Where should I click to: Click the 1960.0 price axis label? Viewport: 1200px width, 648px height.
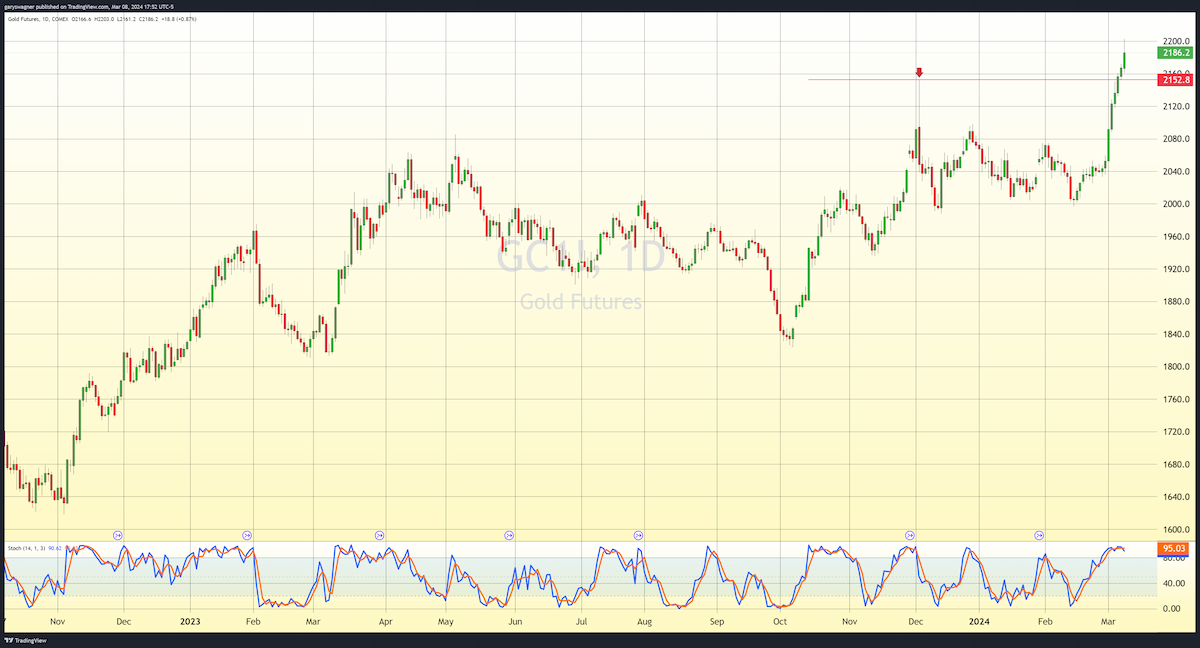tap(1175, 237)
